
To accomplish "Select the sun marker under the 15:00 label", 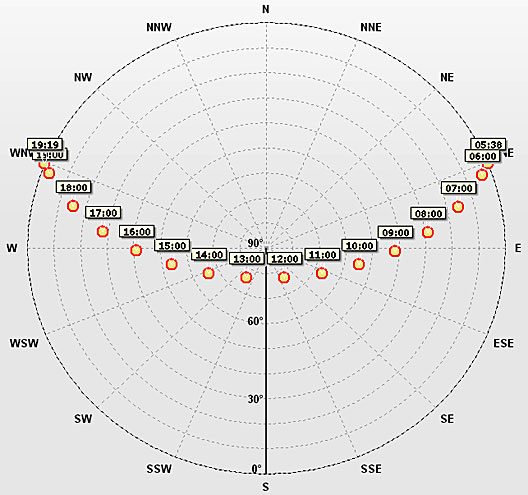I will pyautogui.click(x=172, y=264).
